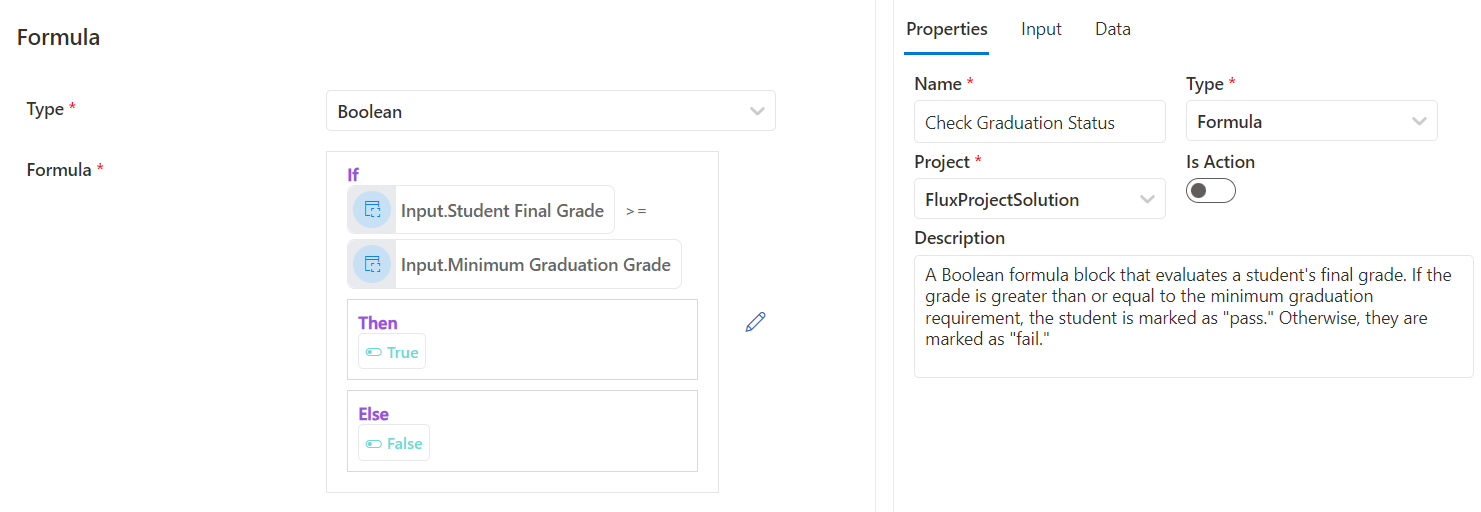1481x512 pixels.
Task: Click the If keyword label
Action: pyautogui.click(x=353, y=175)
